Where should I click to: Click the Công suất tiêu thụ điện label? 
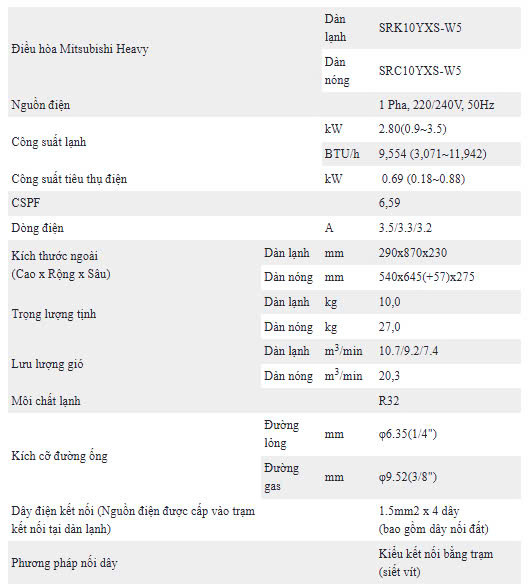coord(69,179)
